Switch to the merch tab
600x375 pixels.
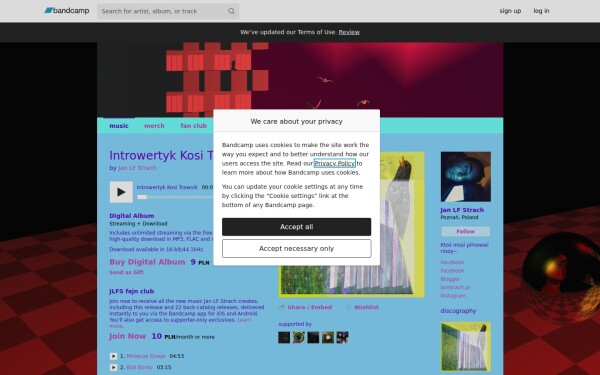(154, 126)
